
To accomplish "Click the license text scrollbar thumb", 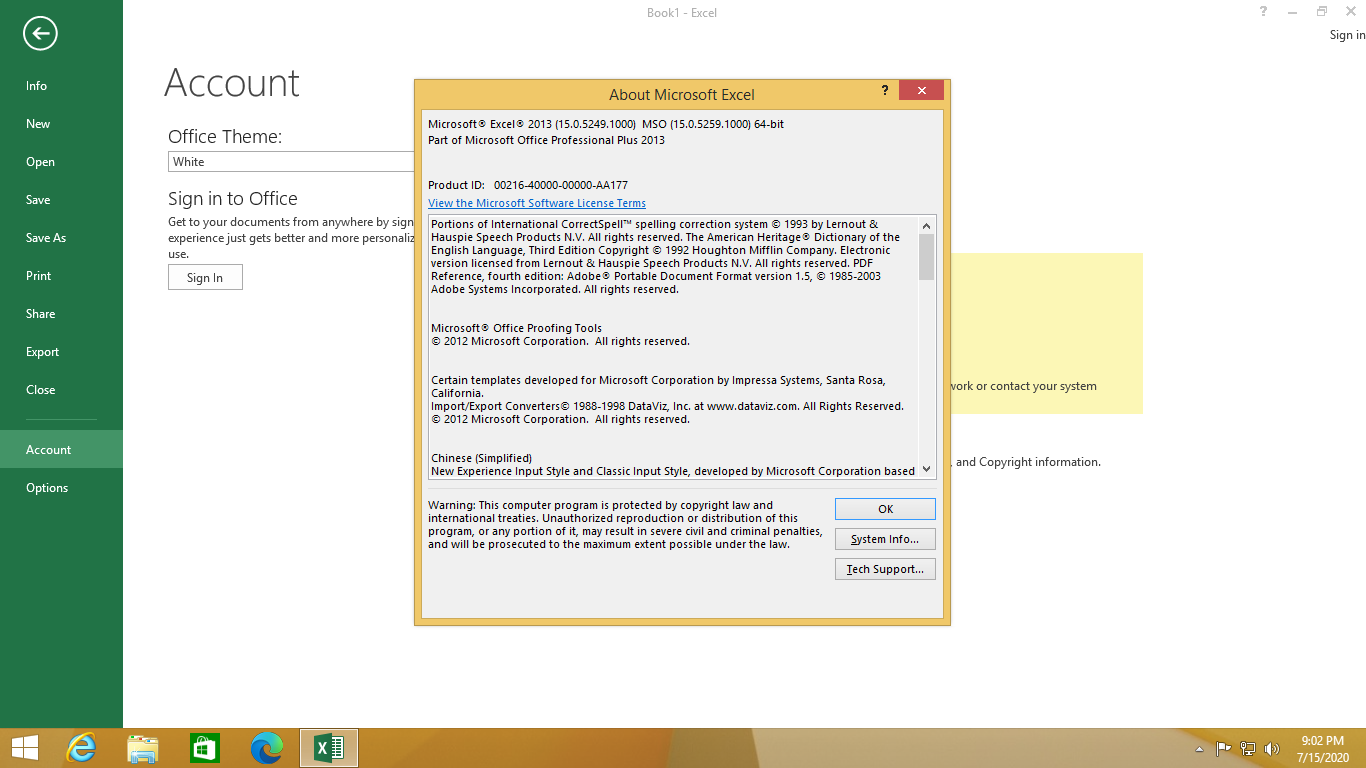I will (x=926, y=257).
